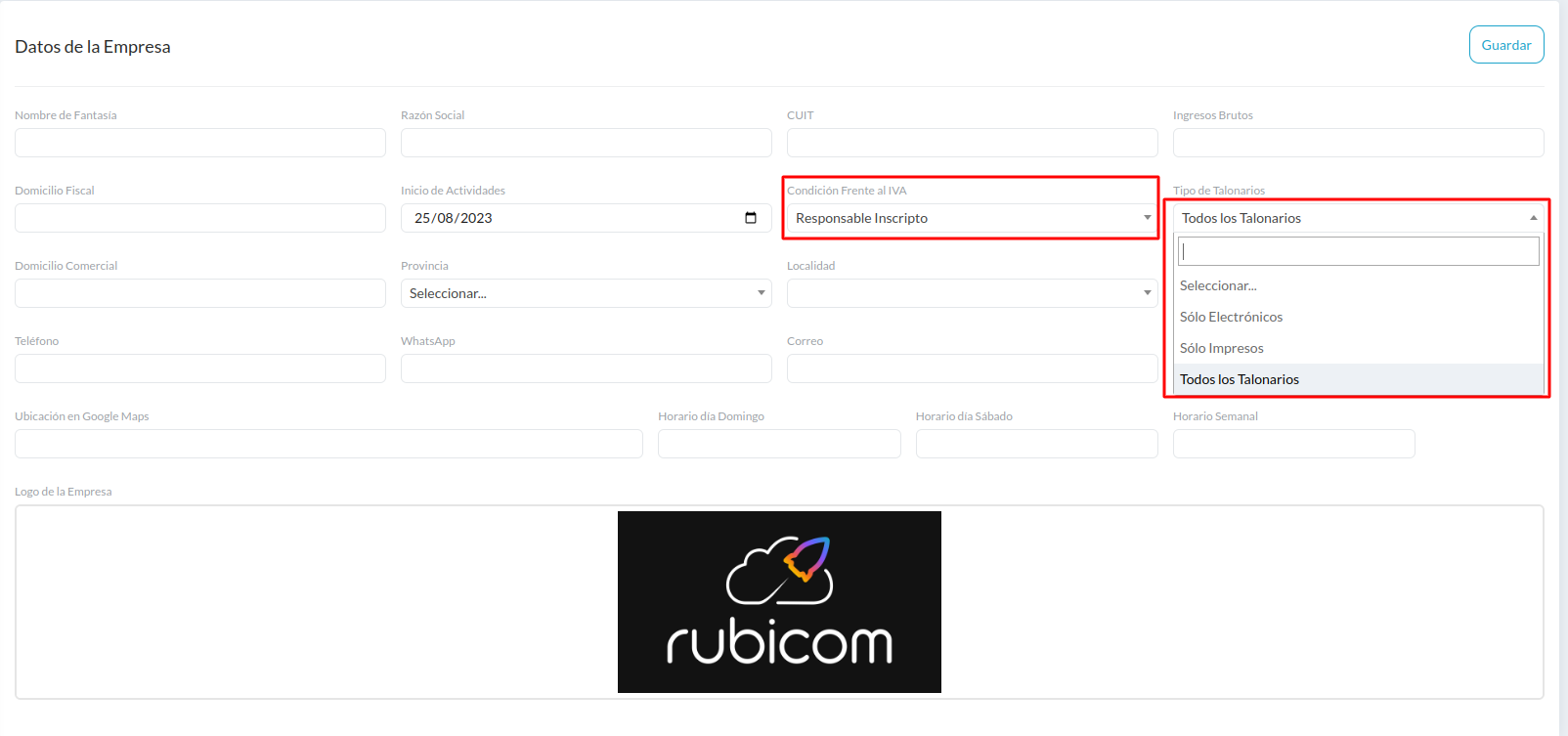The height and width of the screenshot is (736, 1568).
Task: Expand the Localidad dropdown
Action: tap(971, 293)
